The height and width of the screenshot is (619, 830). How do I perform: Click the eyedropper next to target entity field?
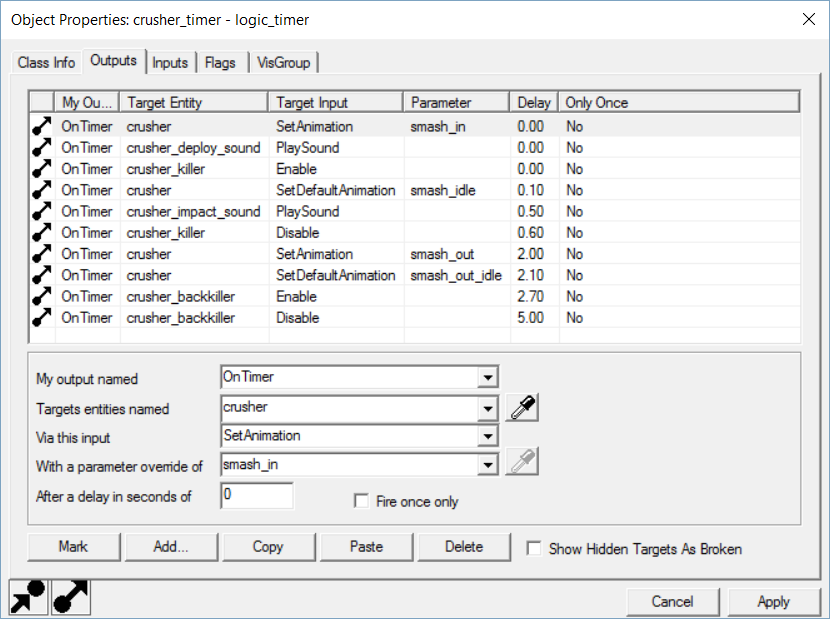[521, 408]
